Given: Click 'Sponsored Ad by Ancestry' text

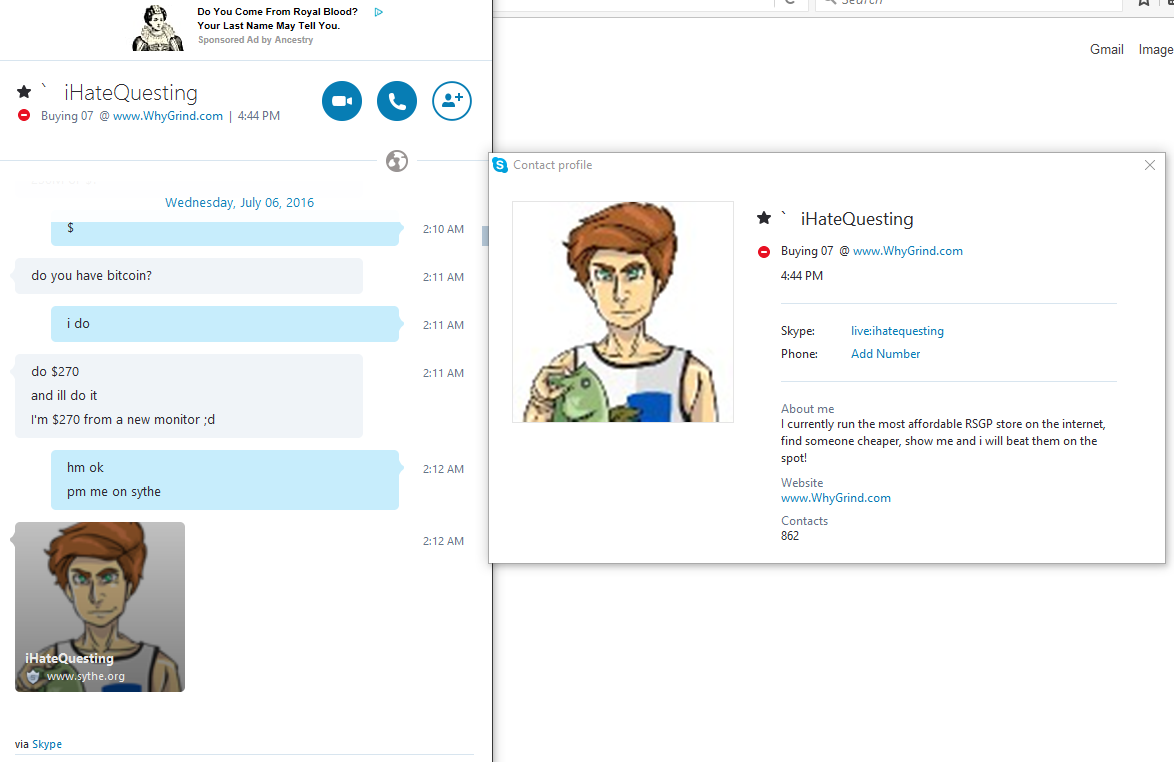Looking at the screenshot, I should pos(255,40).
